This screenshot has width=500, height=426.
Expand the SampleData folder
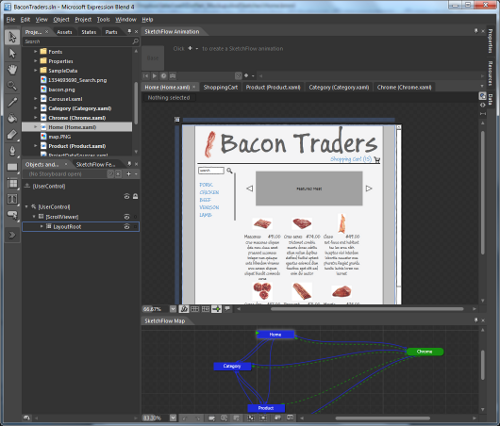[x=35, y=70]
